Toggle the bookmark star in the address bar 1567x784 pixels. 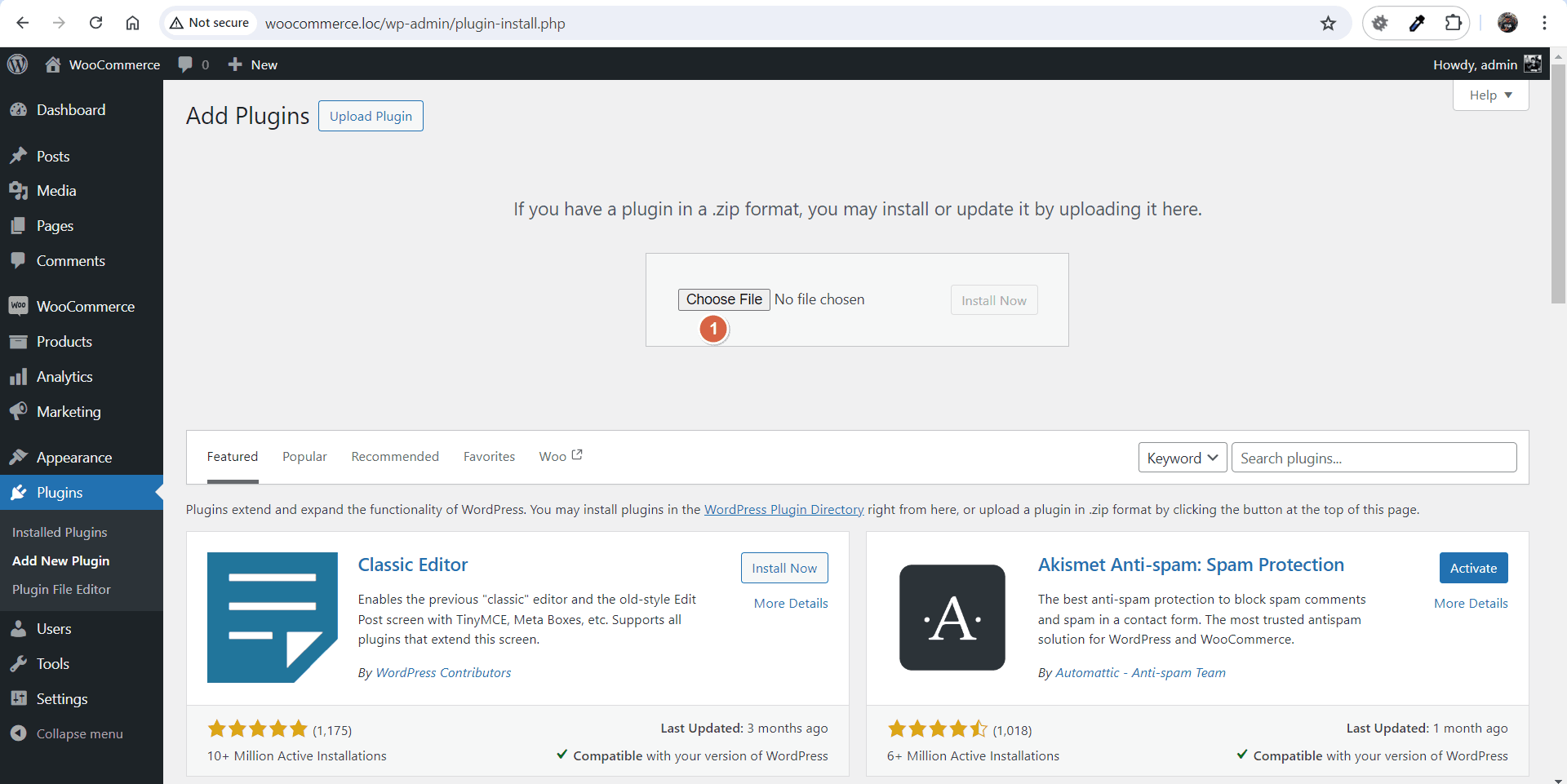tap(1329, 23)
